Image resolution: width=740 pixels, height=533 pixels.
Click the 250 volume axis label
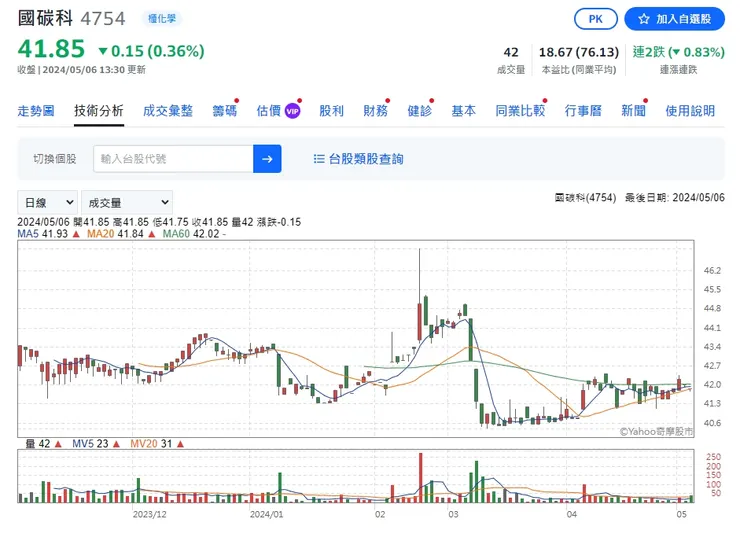coord(714,457)
